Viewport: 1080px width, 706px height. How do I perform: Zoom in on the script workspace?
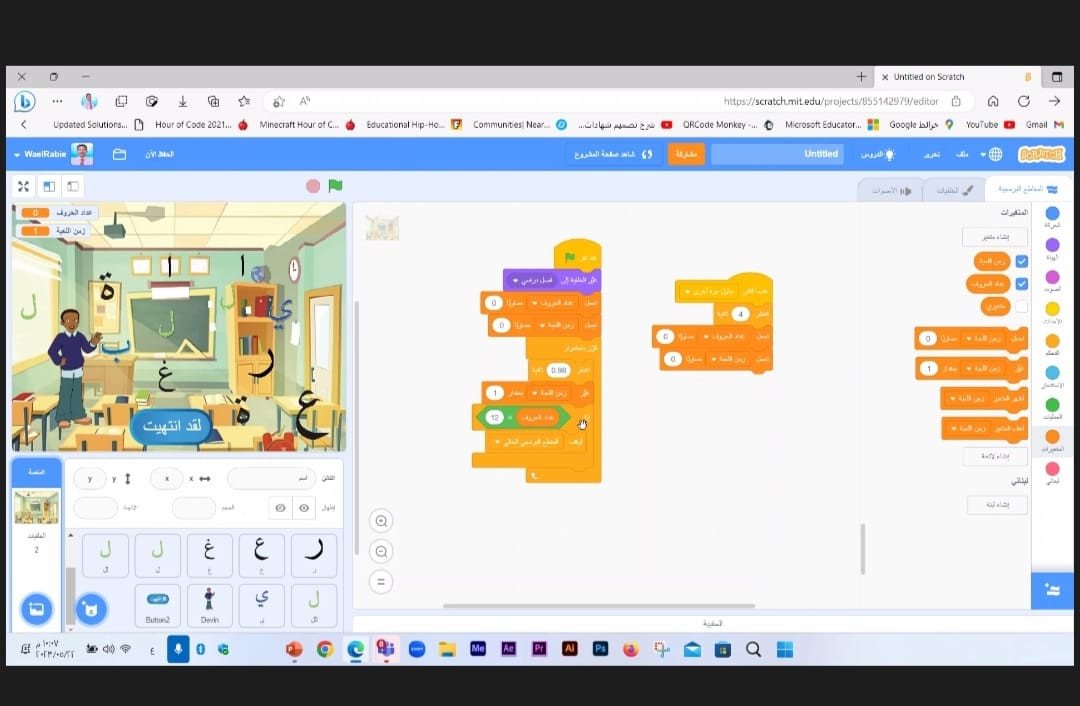click(x=381, y=521)
